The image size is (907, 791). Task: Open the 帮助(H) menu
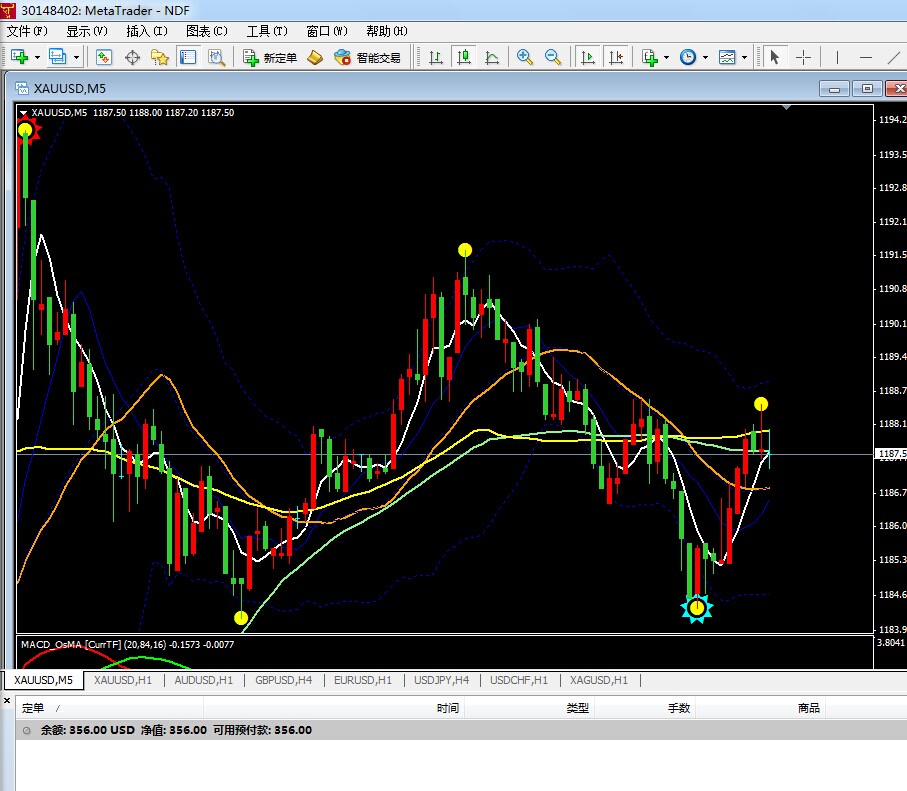click(387, 31)
